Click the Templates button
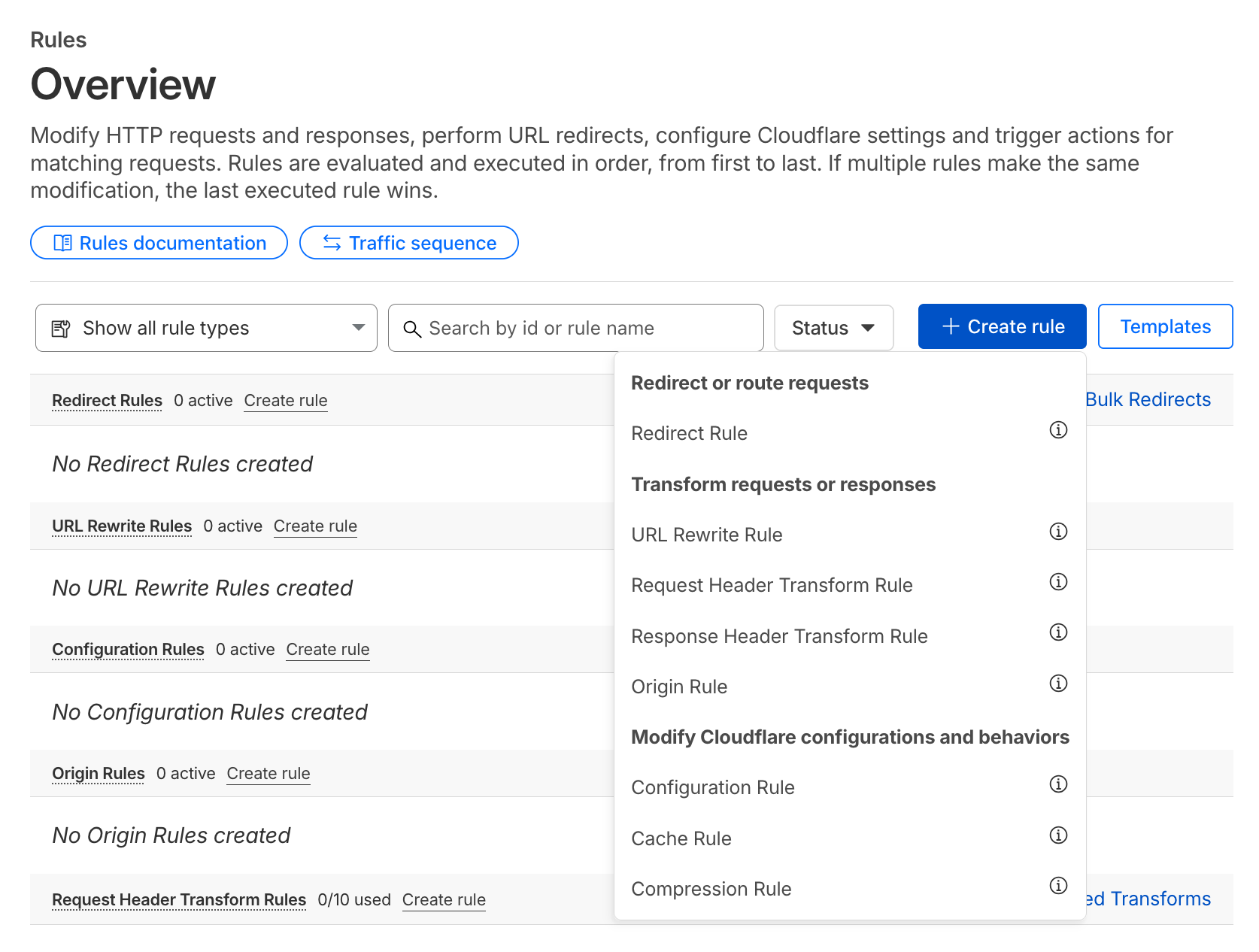Image resolution: width=1259 pixels, height=952 pixels. pyautogui.click(x=1165, y=326)
